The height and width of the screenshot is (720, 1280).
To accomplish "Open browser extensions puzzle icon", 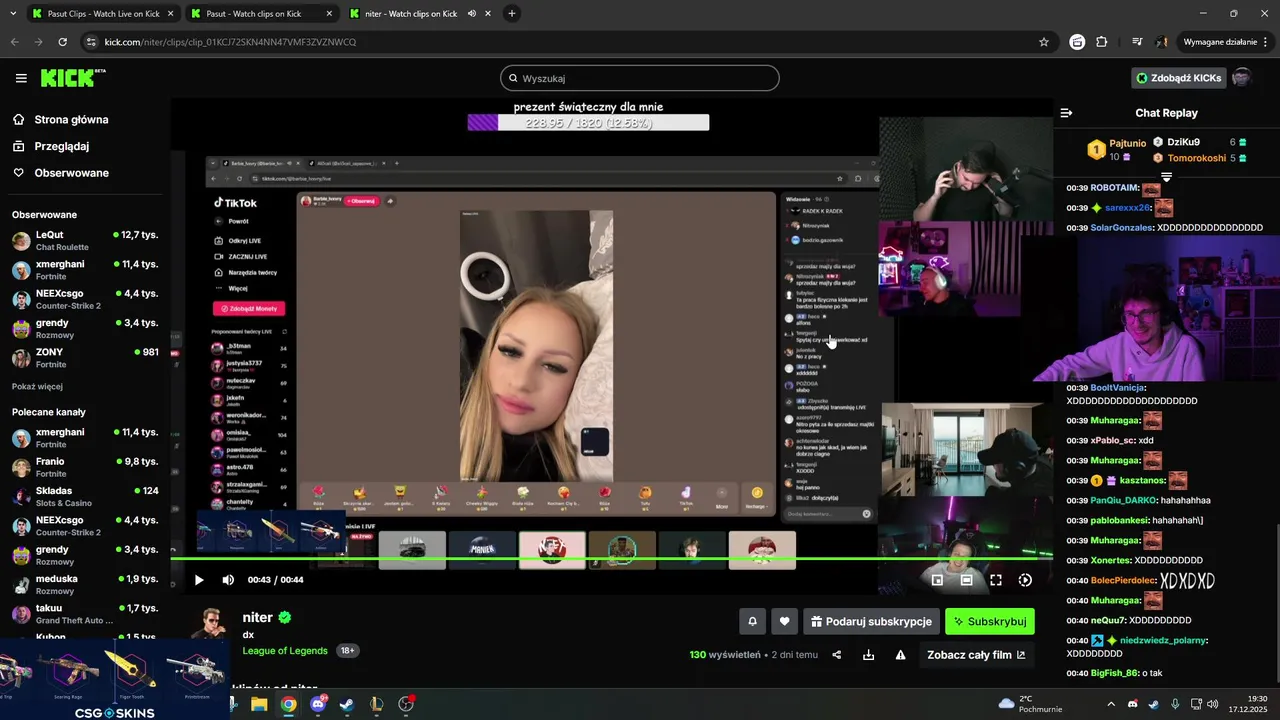I will pos(1102,42).
